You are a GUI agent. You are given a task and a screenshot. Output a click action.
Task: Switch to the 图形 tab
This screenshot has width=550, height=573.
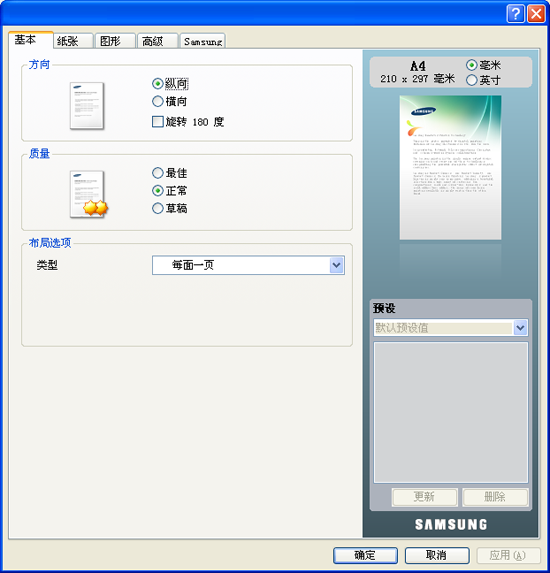pyautogui.click(x=115, y=41)
